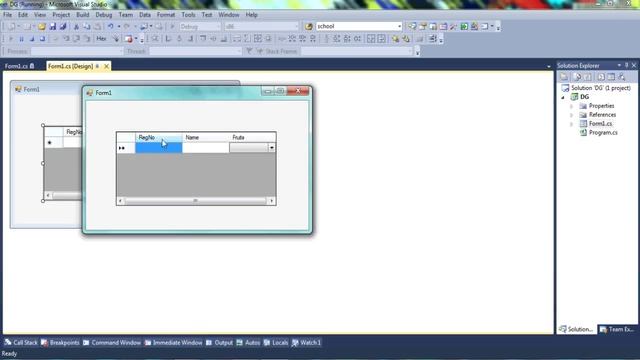Click the left scroll arrow of the designer grid
The height and width of the screenshot is (360, 640).
click(x=48, y=196)
